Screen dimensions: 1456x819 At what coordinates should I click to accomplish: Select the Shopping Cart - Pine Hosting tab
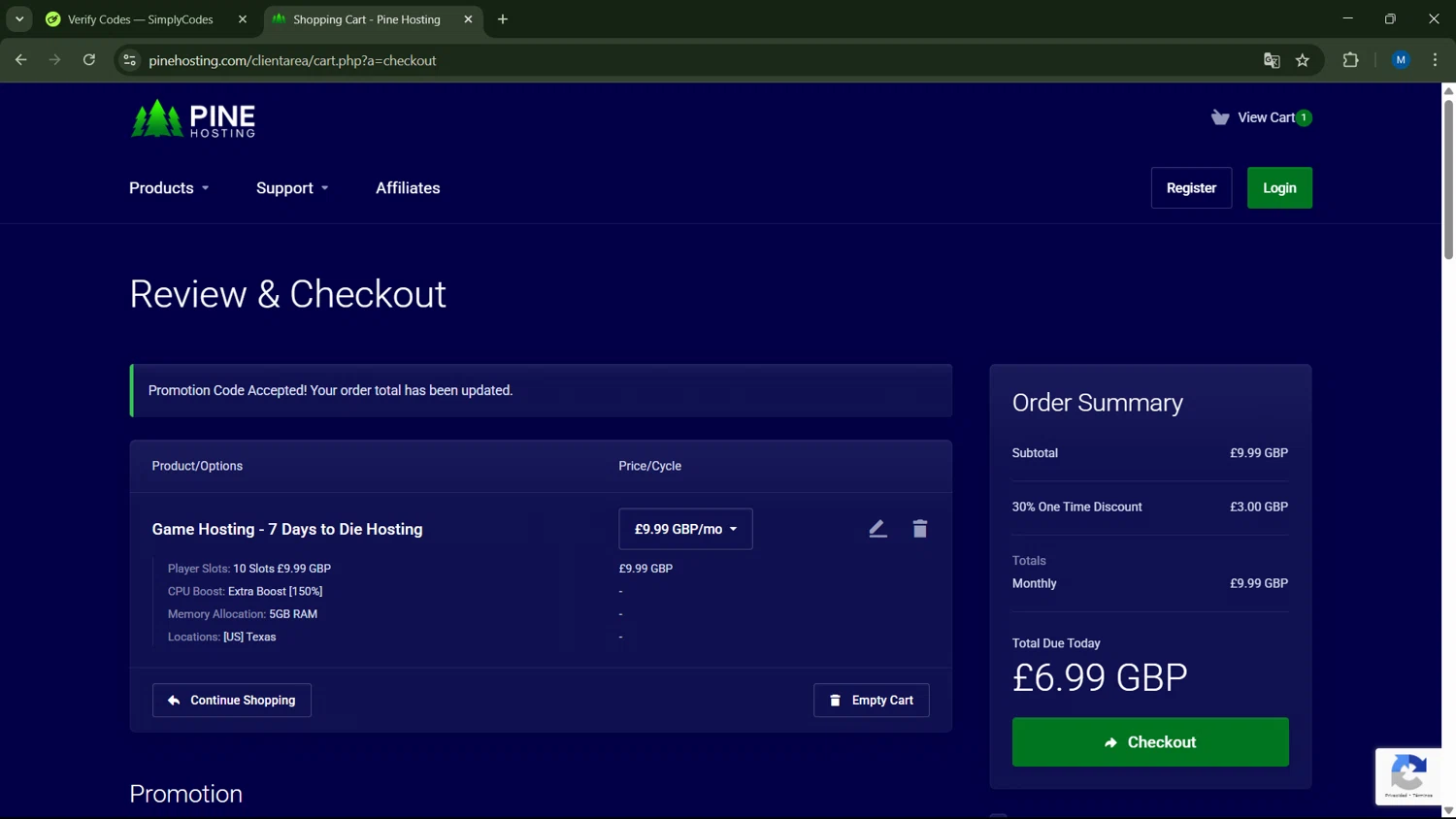(x=367, y=19)
